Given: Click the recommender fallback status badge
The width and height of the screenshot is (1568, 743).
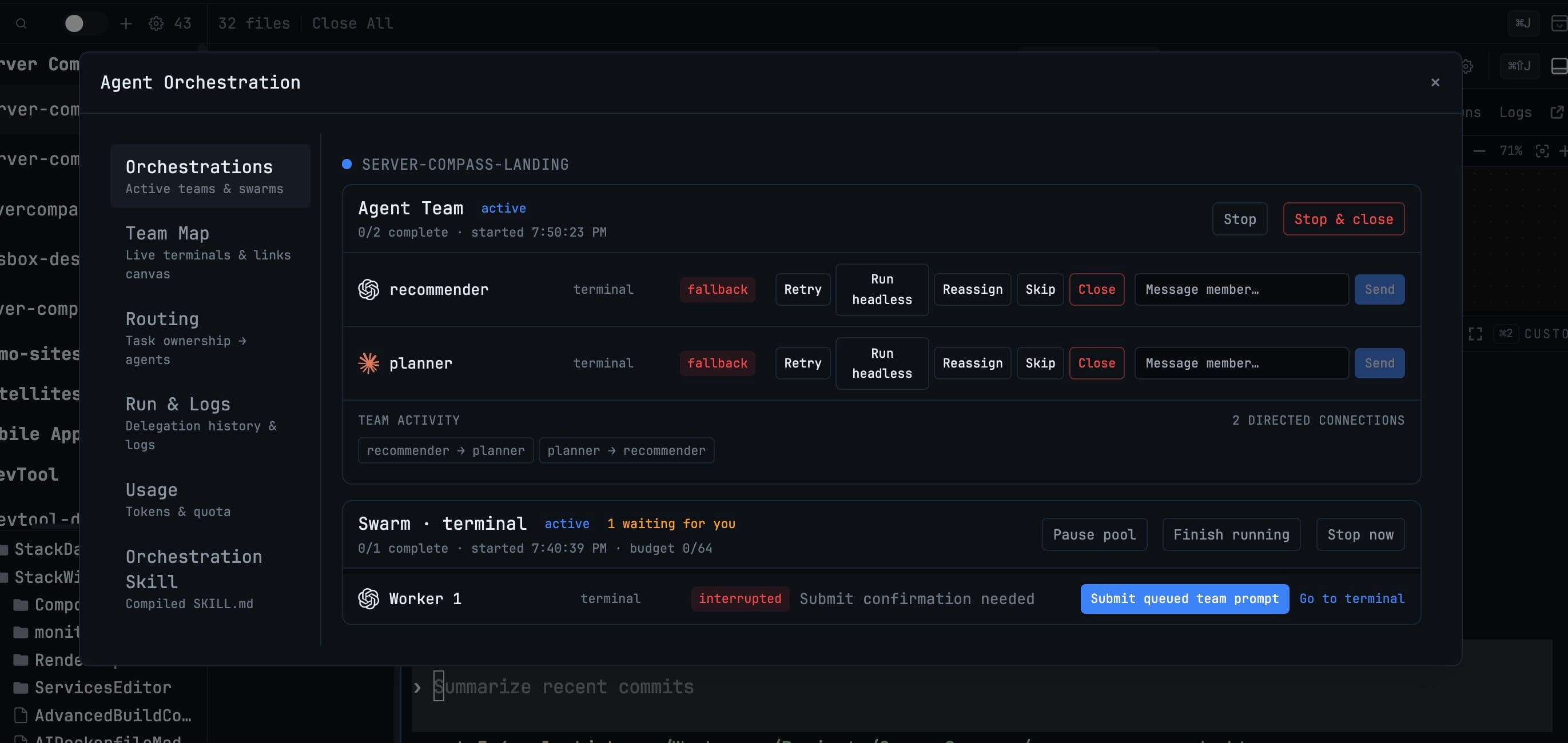Looking at the screenshot, I should pyautogui.click(x=717, y=290).
